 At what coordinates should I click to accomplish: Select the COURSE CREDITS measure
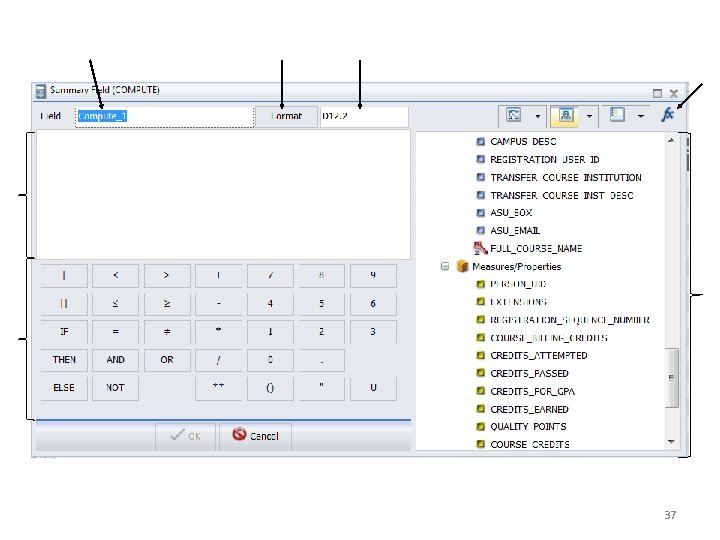(530, 444)
